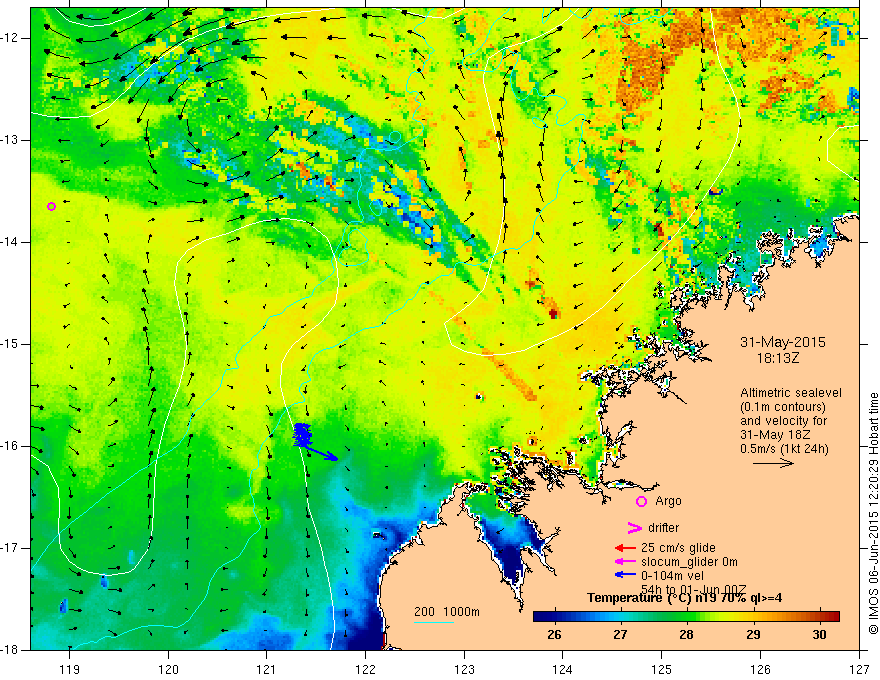
Task: Click the colorbar tick label 27
Action: [620, 635]
